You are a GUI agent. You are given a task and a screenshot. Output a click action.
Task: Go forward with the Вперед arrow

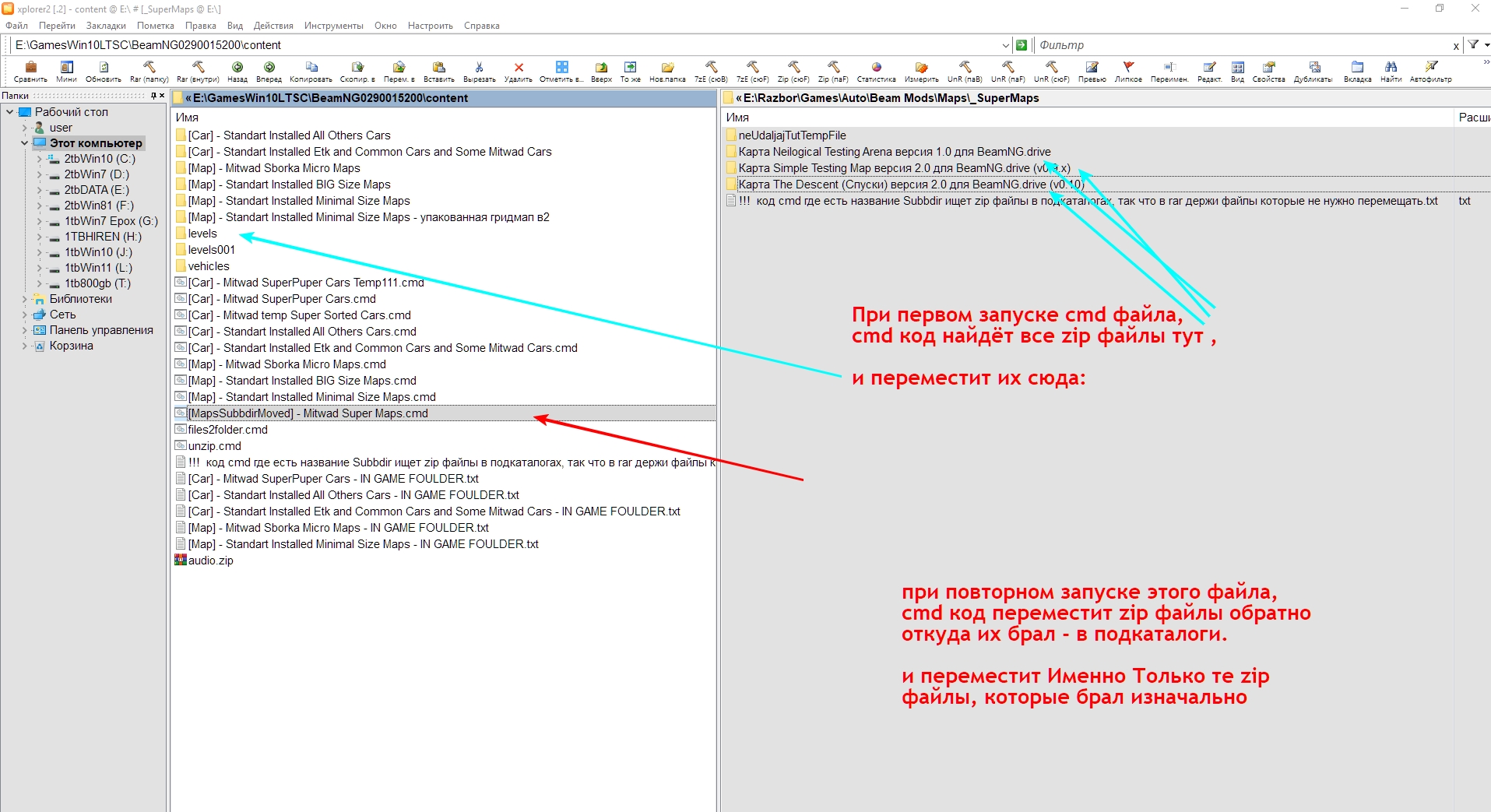269,67
